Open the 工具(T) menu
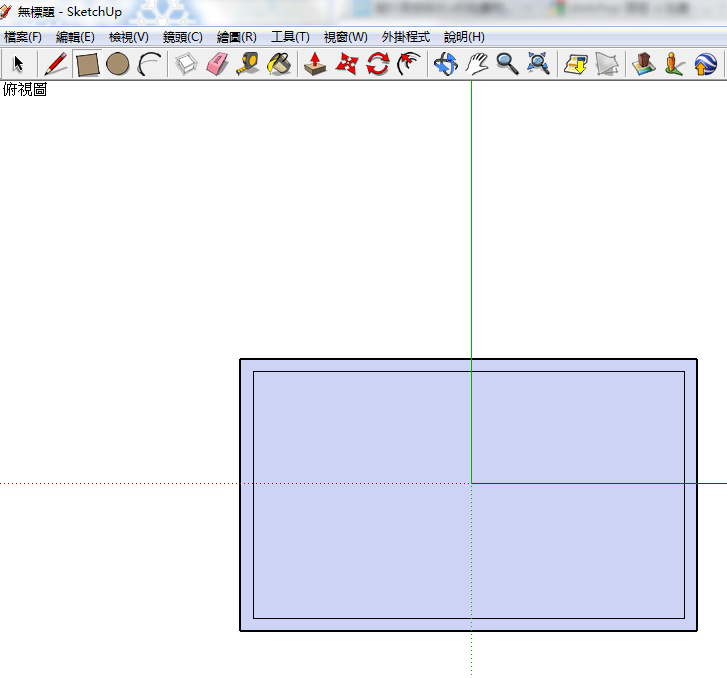The height and width of the screenshot is (678, 727). 290,37
